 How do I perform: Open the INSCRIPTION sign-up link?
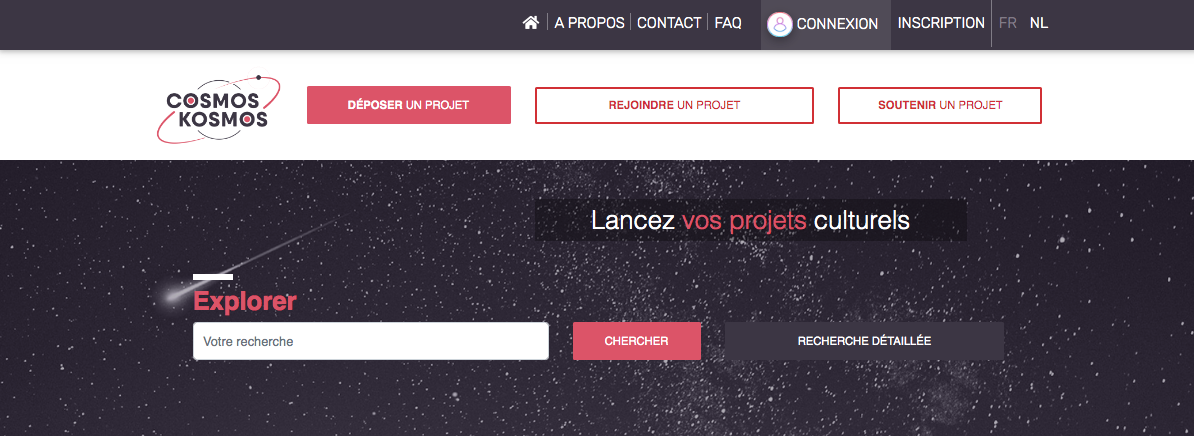click(x=941, y=23)
